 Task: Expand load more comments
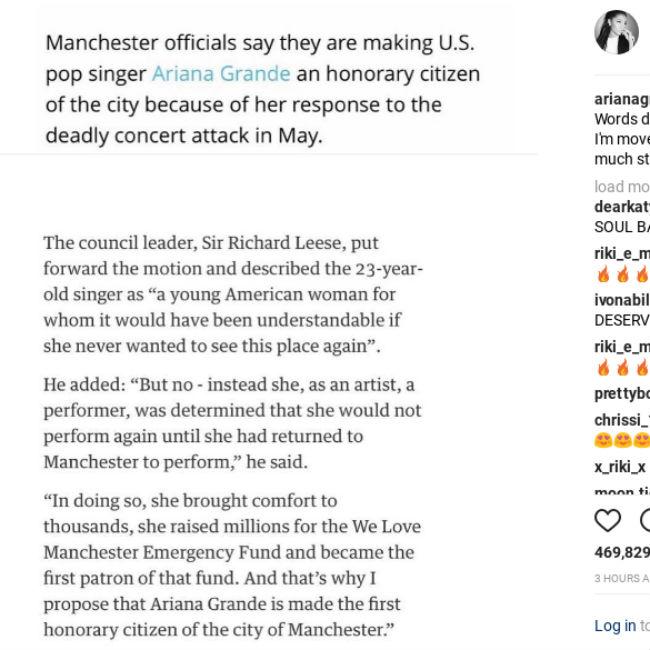(621, 186)
